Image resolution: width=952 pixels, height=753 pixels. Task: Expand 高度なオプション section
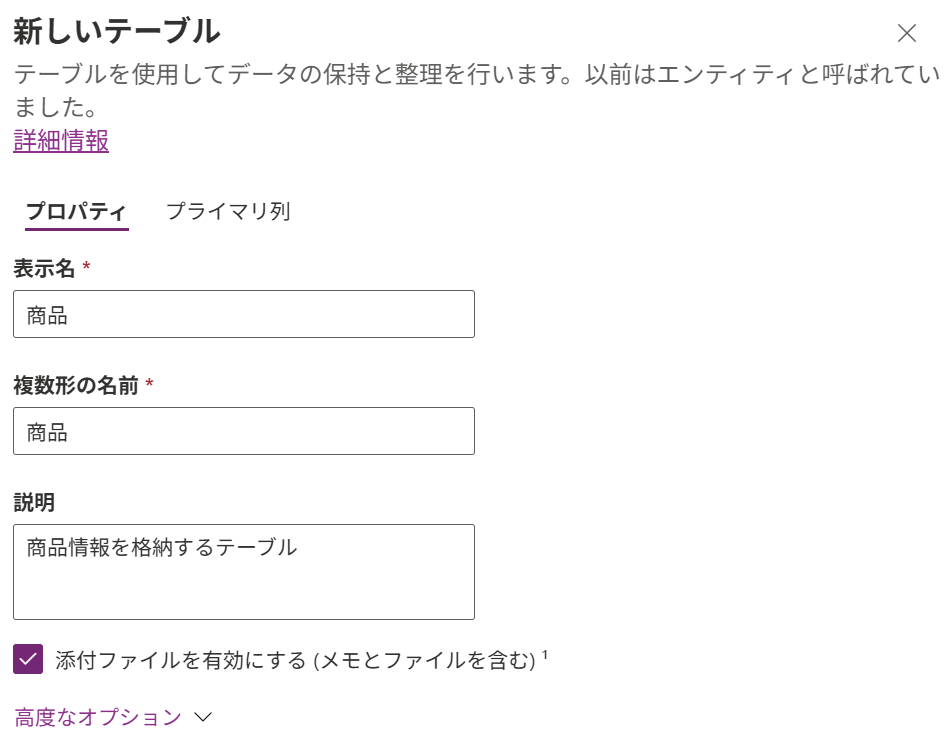(x=98, y=717)
